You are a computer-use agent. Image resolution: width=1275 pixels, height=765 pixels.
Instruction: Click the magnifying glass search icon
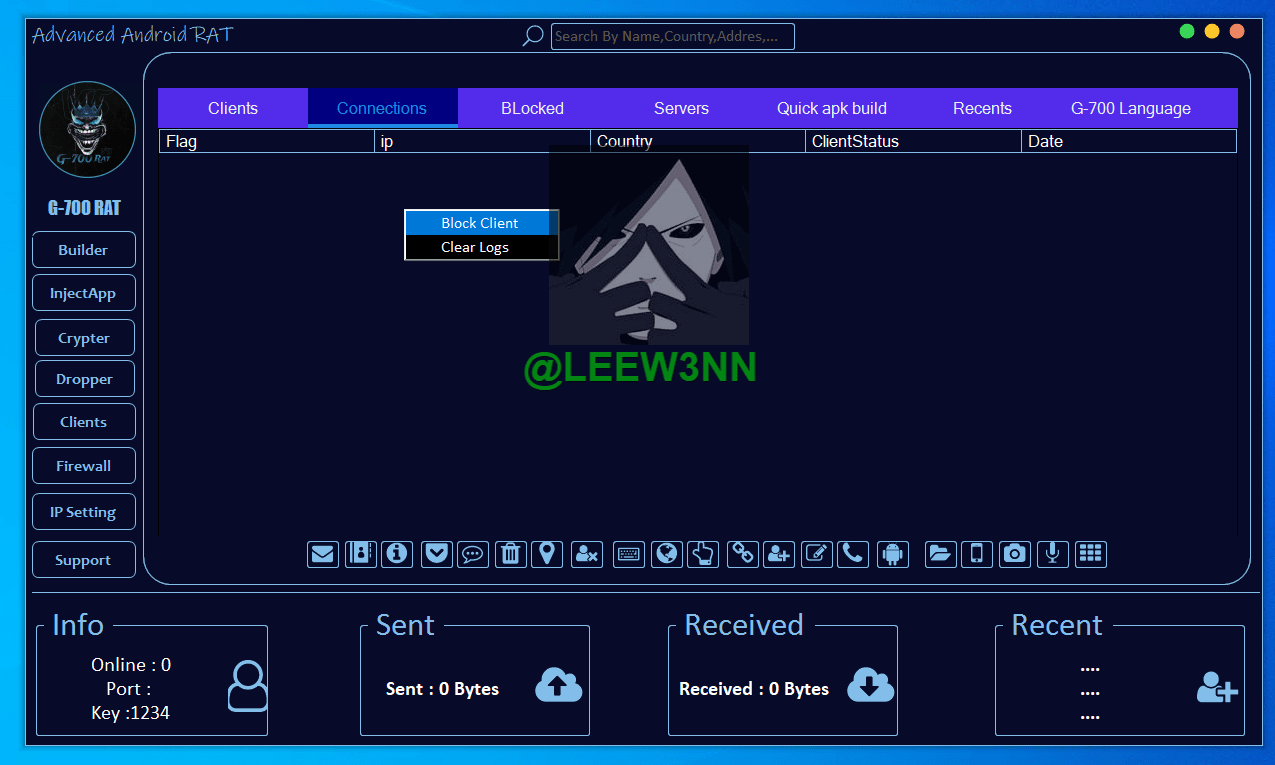[533, 36]
